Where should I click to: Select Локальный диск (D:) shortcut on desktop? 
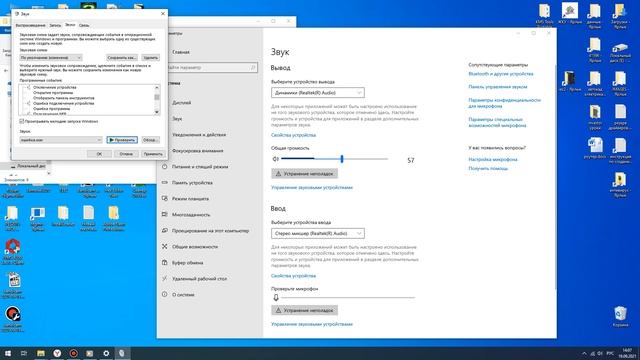click(620, 53)
